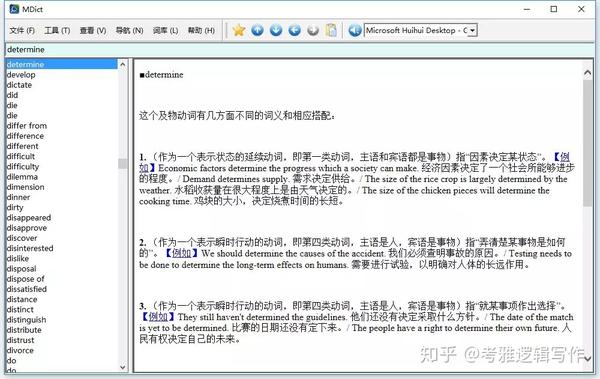
Task: Select distinguish in the word list
Action: tap(26, 320)
